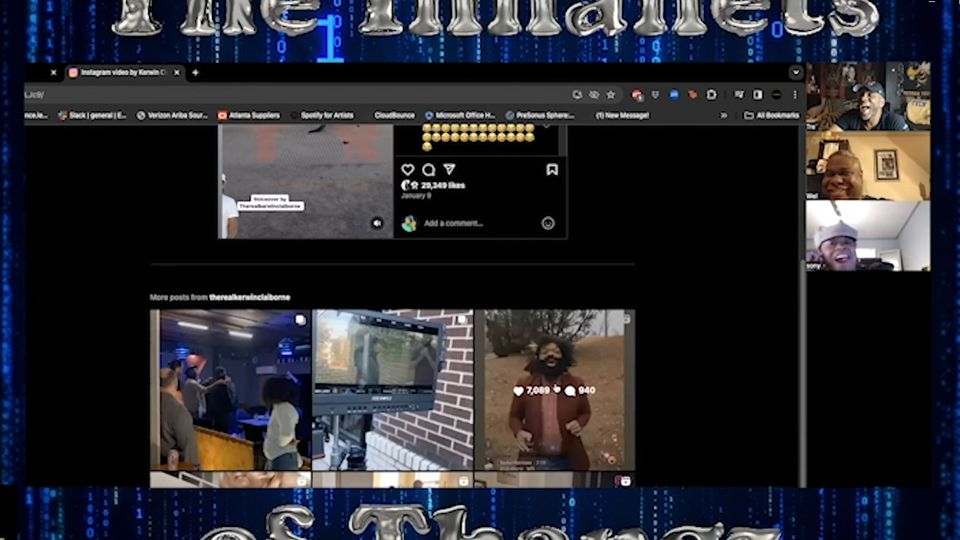Like the Instagram post with the heart icon
This screenshot has height=540, width=960.
pyautogui.click(x=408, y=170)
